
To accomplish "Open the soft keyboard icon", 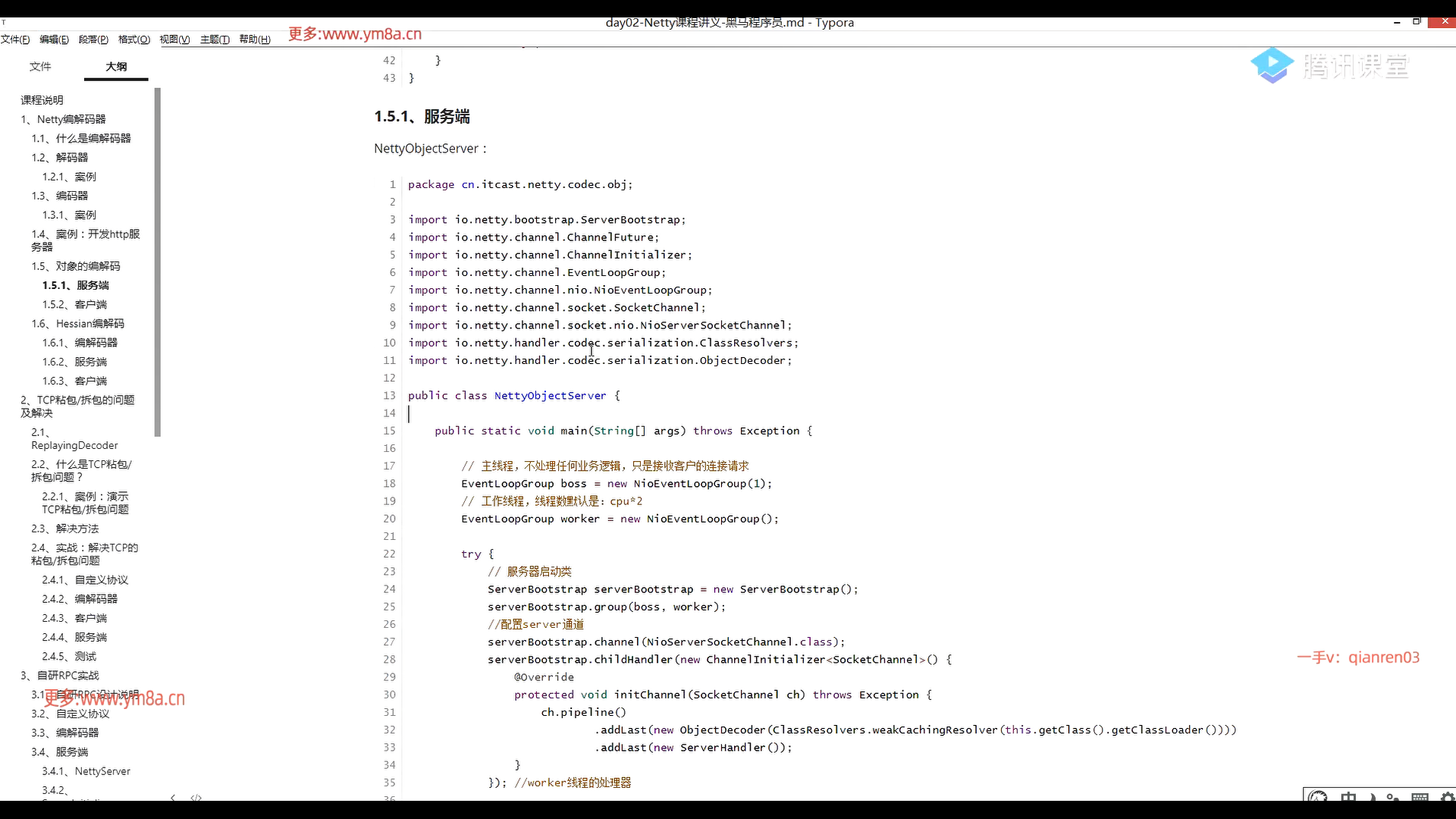I will click(1420, 797).
